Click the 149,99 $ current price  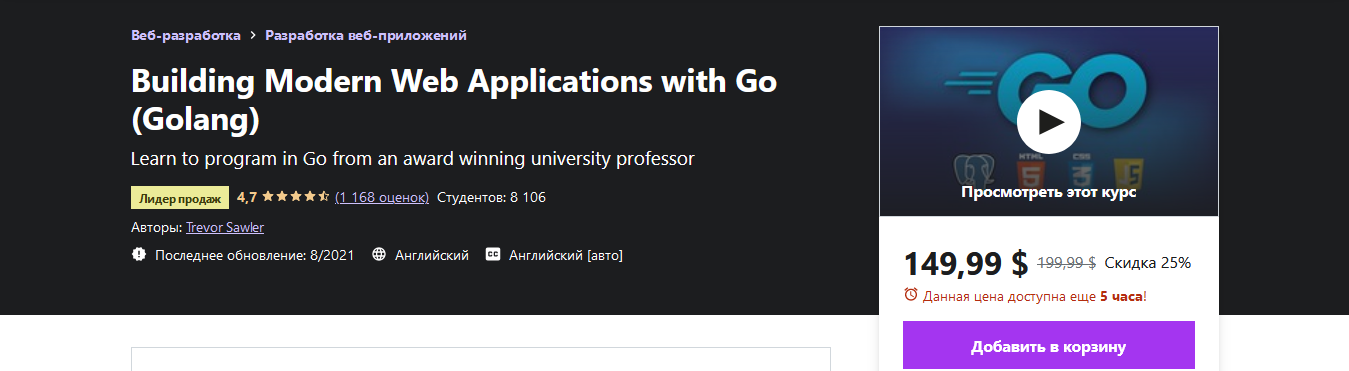coord(966,263)
